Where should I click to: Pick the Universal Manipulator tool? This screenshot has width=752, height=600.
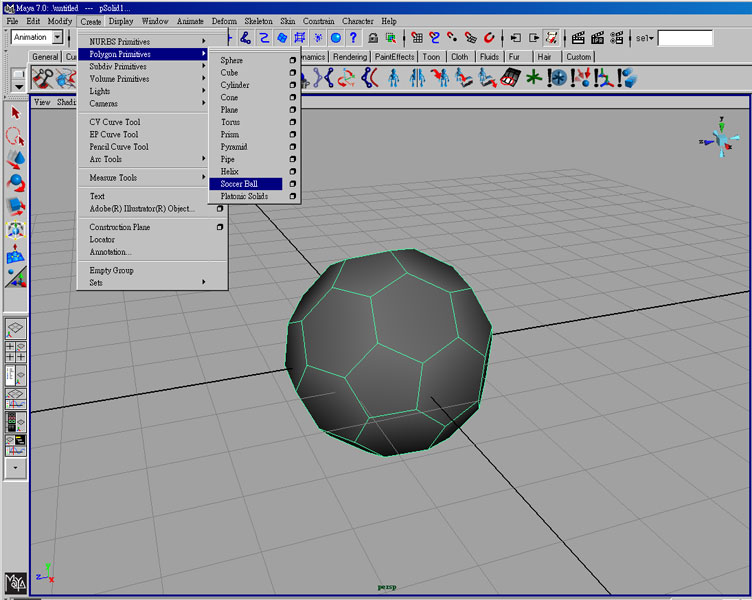[15, 230]
